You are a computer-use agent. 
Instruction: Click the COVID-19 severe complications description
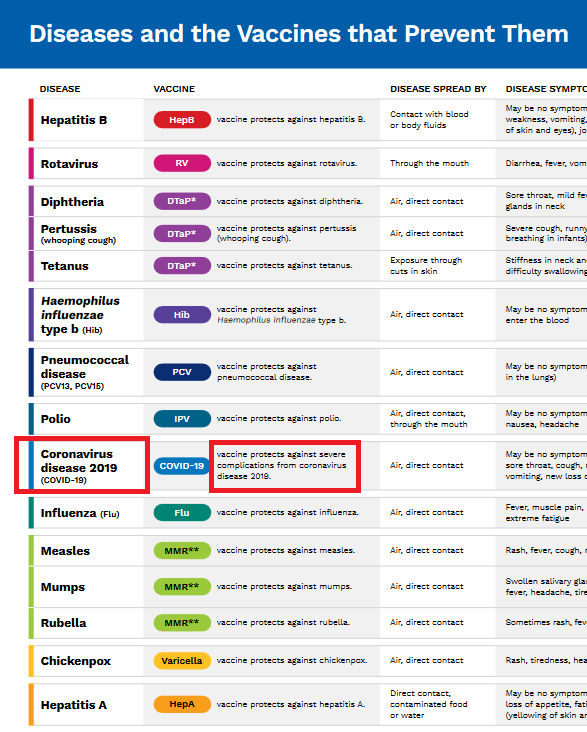282,465
